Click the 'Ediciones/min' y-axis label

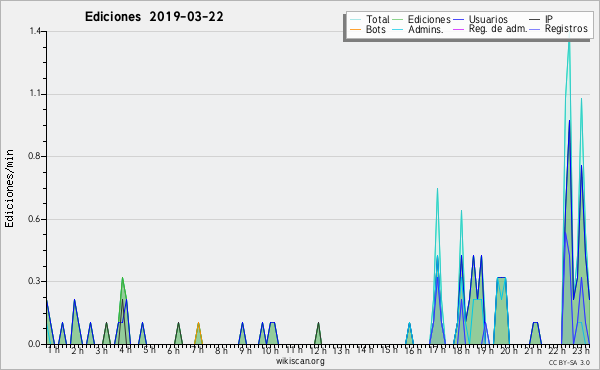(9, 188)
